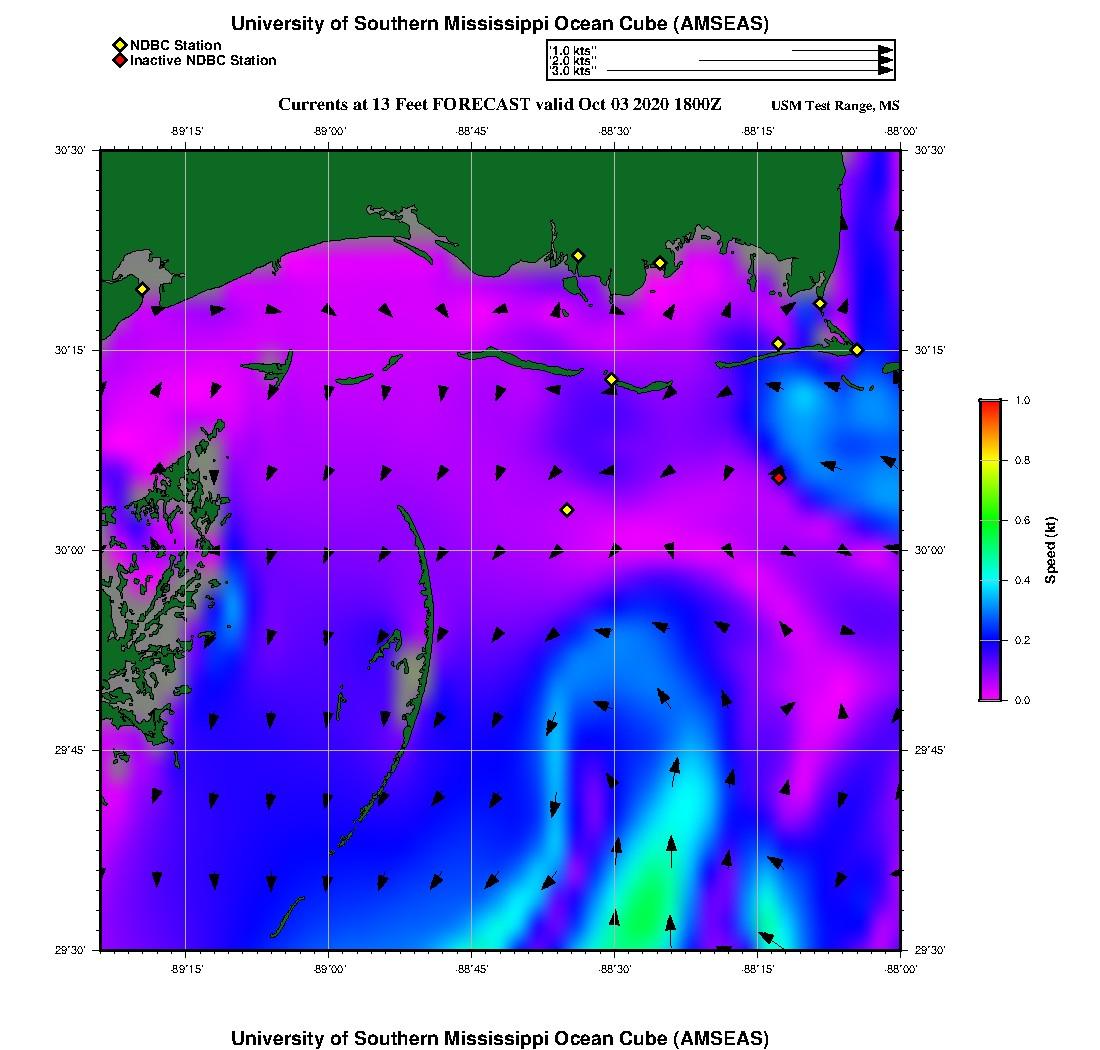Click the top title University of Southern Mississippi Ocean Cube
The height and width of the screenshot is (1050, 1100).
pyautogui.click(x=499, y=23)
